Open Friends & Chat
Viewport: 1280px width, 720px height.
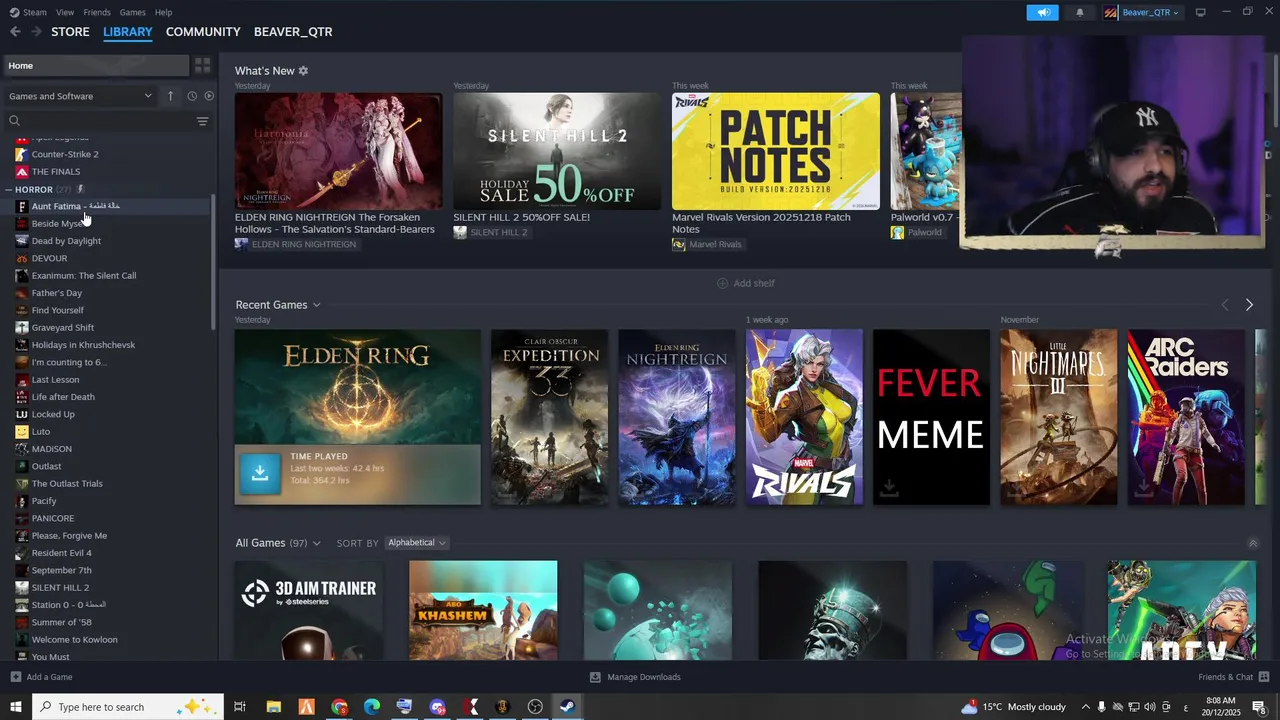coord(1232,677)
